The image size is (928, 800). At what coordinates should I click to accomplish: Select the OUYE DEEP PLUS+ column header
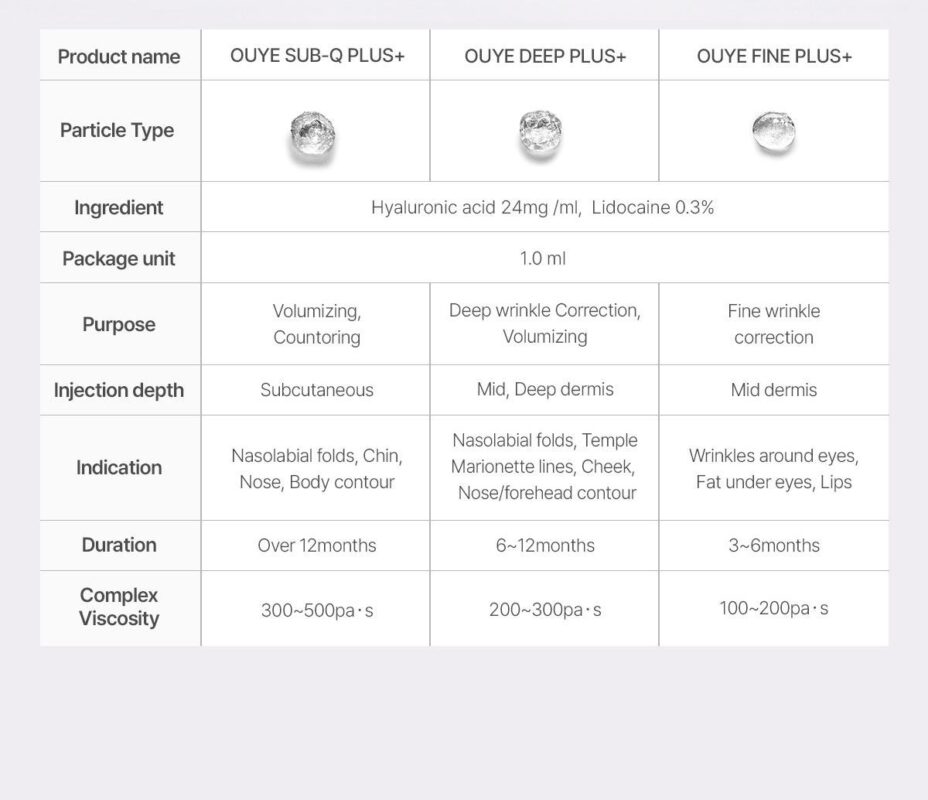coord(545,56)
